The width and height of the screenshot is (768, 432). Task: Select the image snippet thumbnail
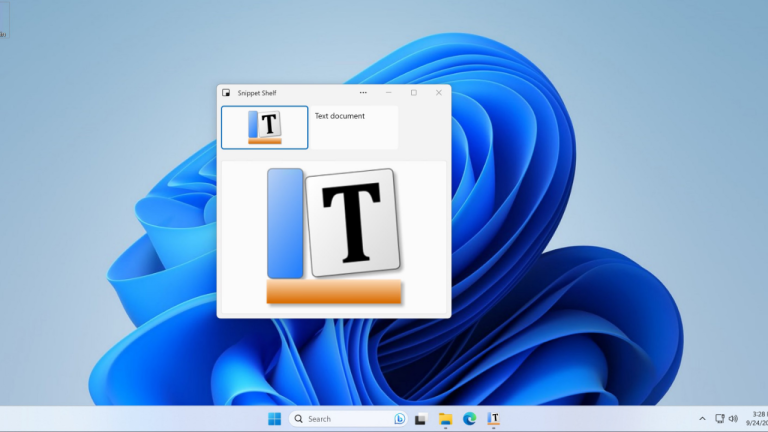tap(264, 127)
